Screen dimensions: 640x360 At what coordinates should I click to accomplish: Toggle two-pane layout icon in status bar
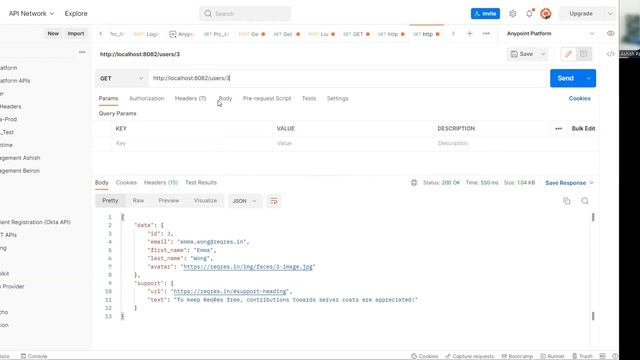pyautogui.click(x=602, y=356)
